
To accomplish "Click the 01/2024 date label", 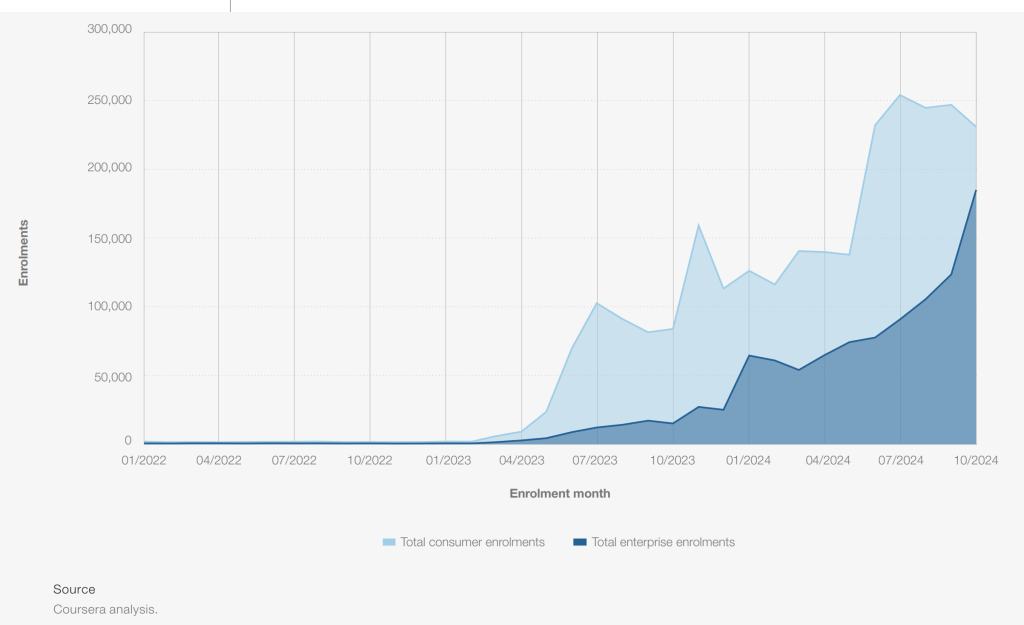I will point(749,461).
